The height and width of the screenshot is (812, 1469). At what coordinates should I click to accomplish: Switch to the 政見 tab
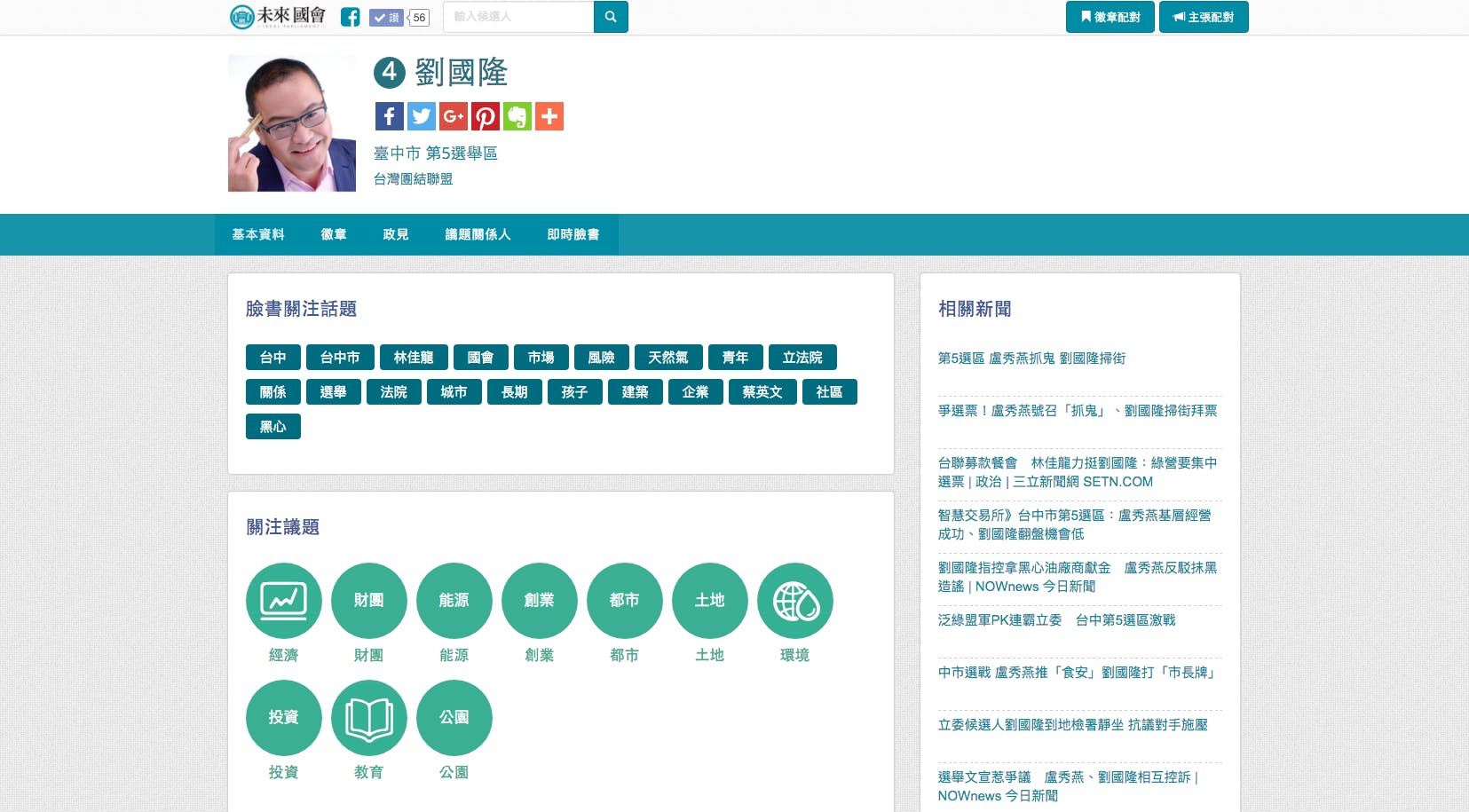(x=395, y=234)
